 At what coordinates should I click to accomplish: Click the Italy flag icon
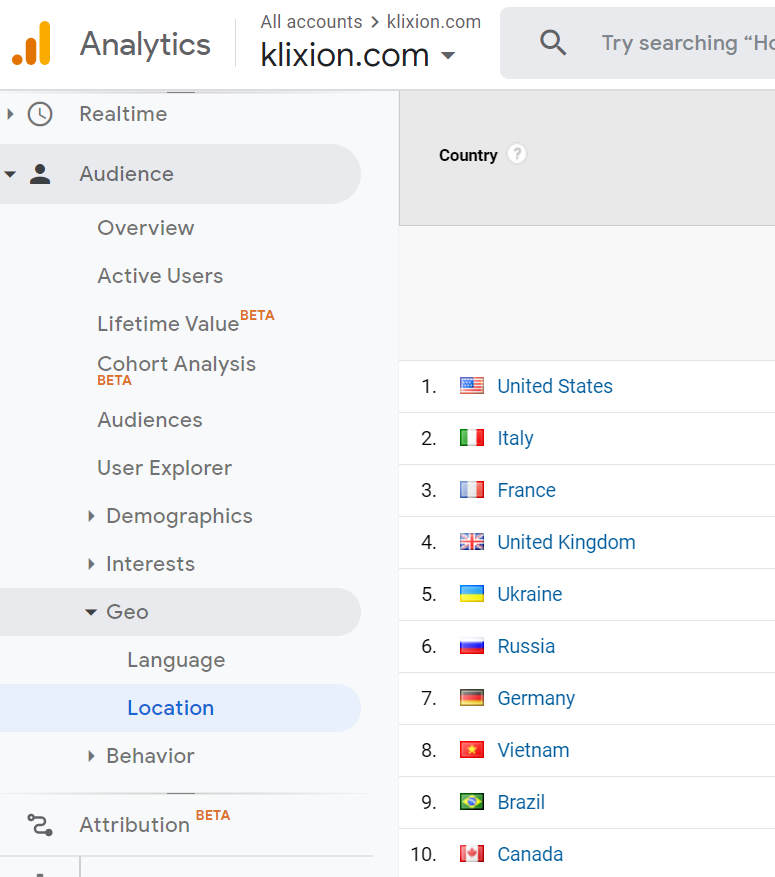click(x=472, y=438)
